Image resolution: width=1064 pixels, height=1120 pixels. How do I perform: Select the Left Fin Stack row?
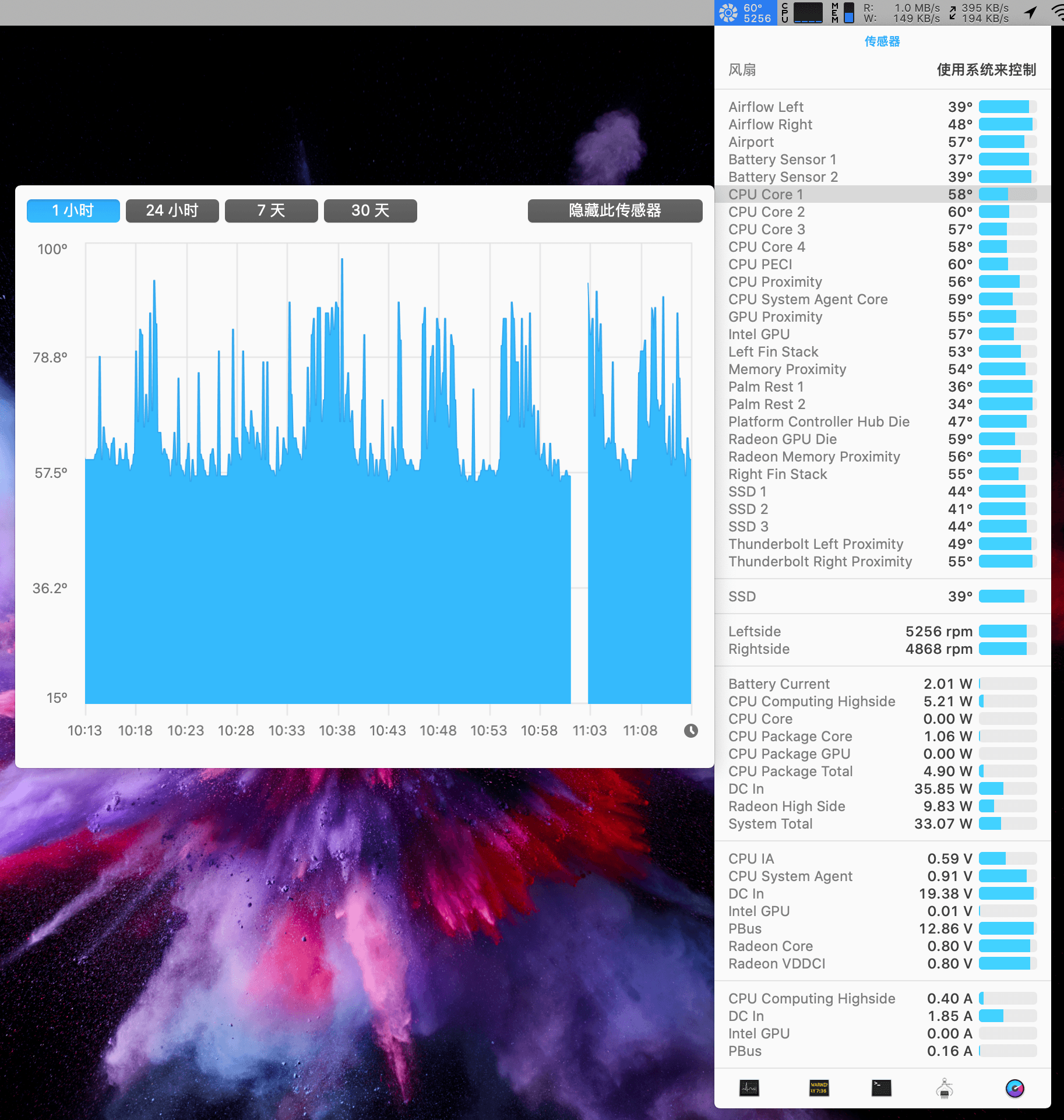(883, 351)
